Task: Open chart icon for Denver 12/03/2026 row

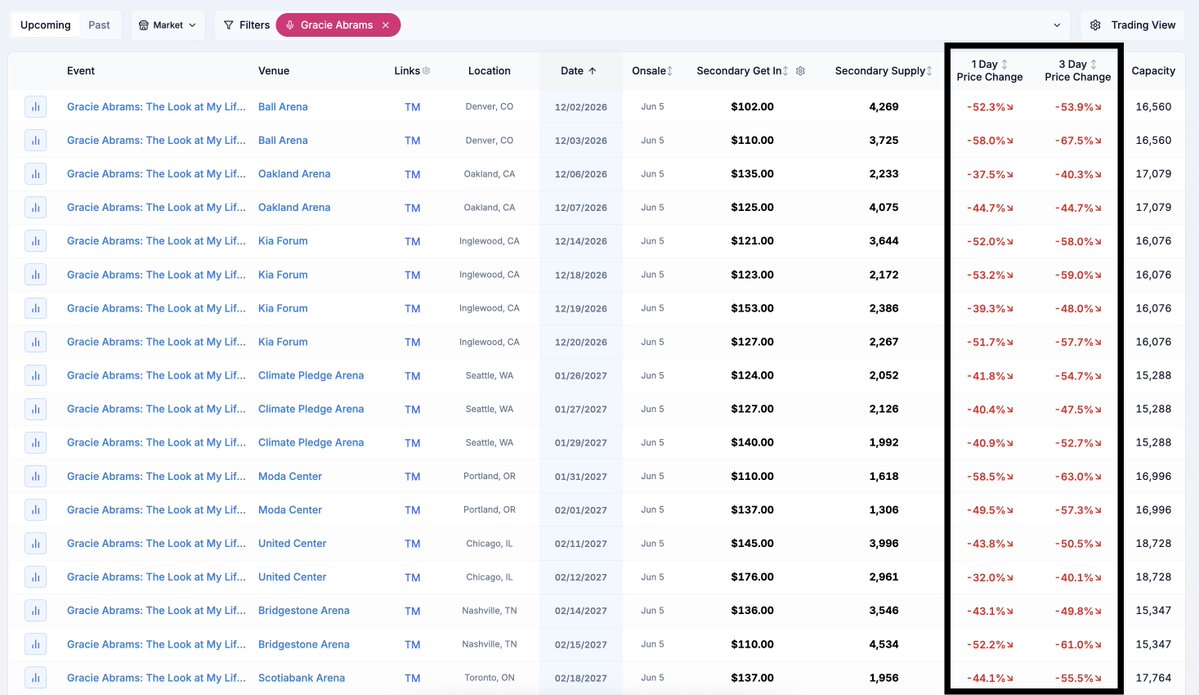Action: coord(35,141)
